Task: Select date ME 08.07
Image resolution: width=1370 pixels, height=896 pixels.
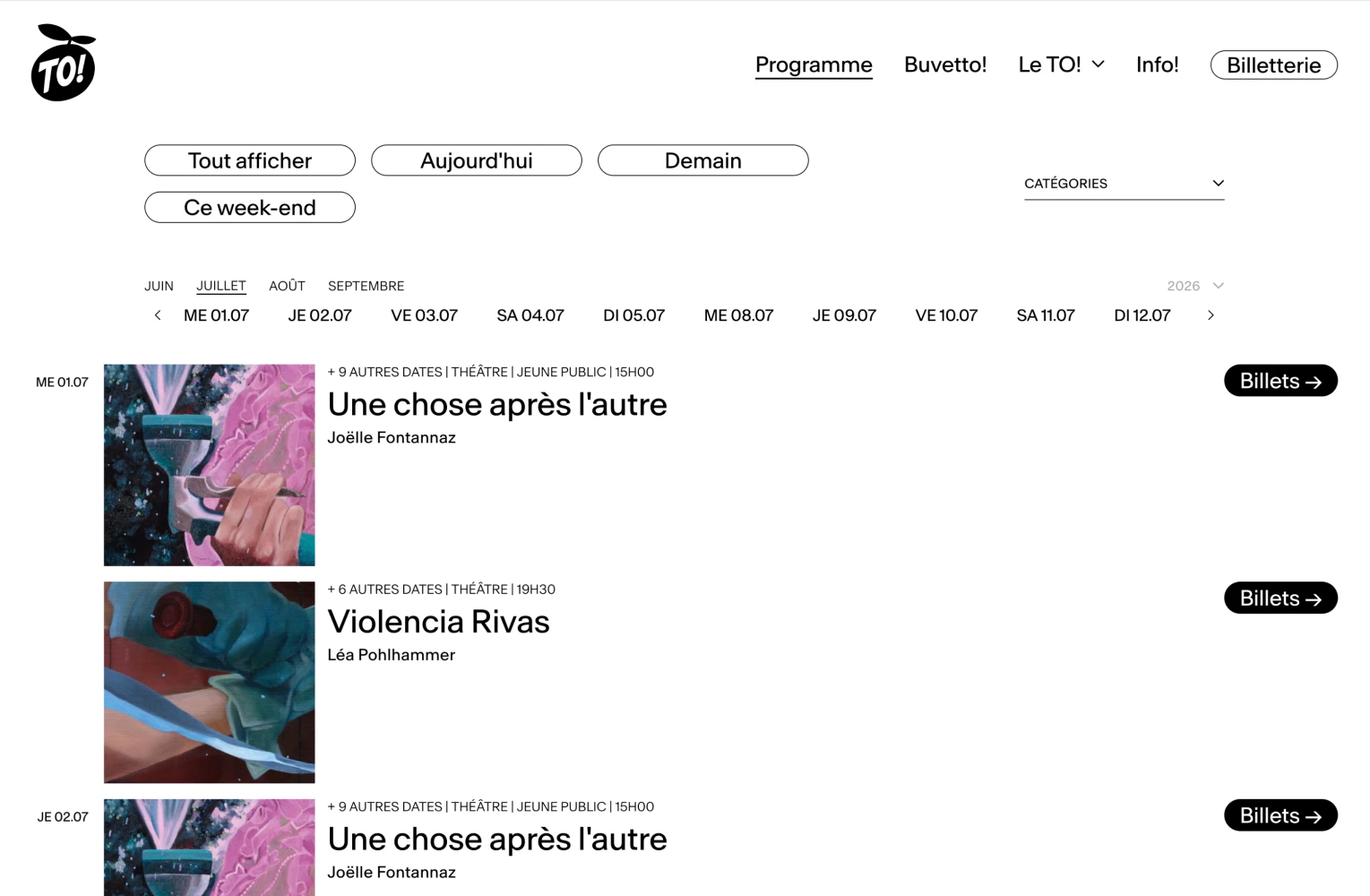Action: [x=738, y=315]
